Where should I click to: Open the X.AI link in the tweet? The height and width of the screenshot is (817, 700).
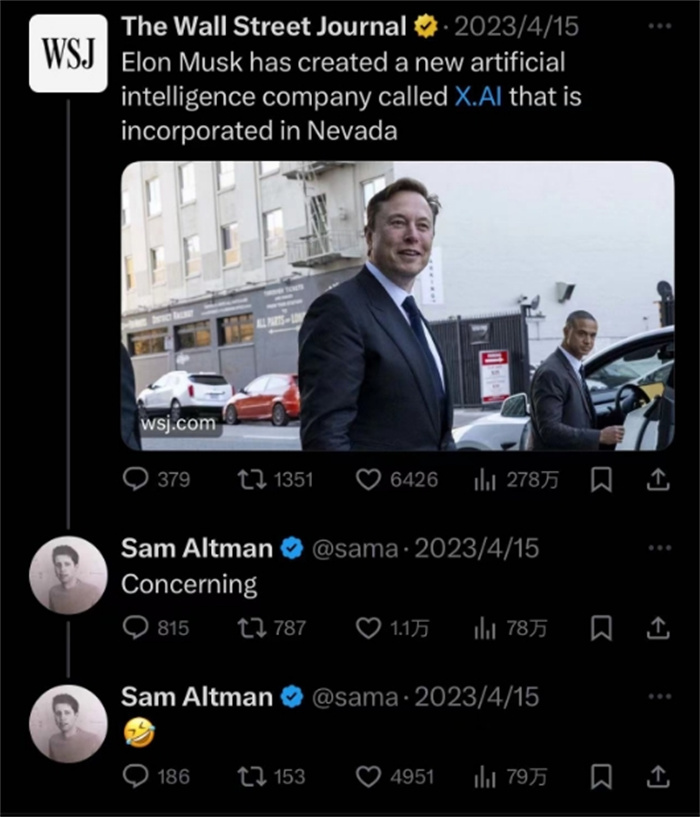click(477, 97)
